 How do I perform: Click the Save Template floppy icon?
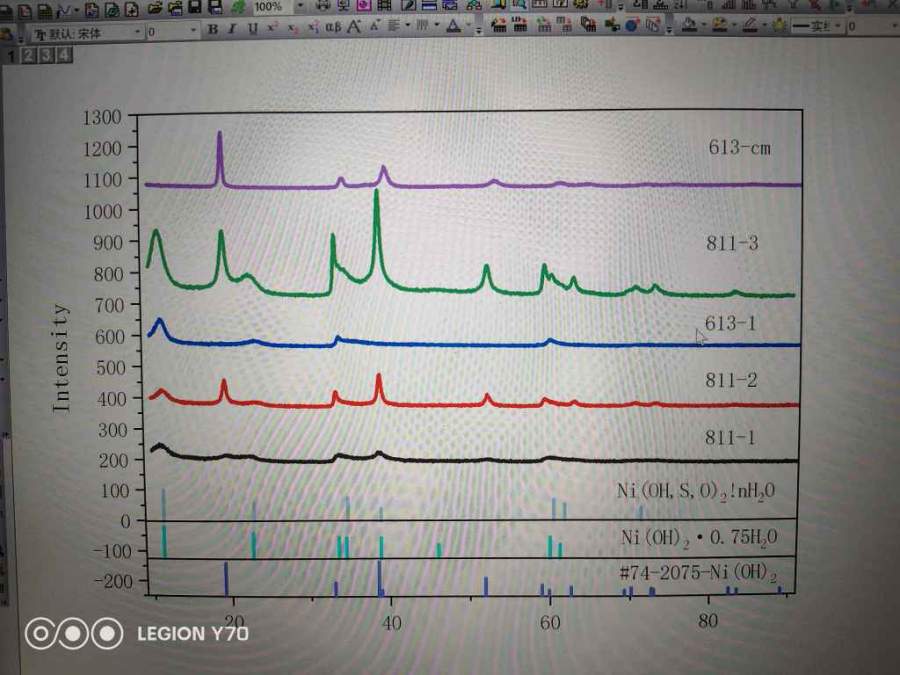tap(215, 7)
